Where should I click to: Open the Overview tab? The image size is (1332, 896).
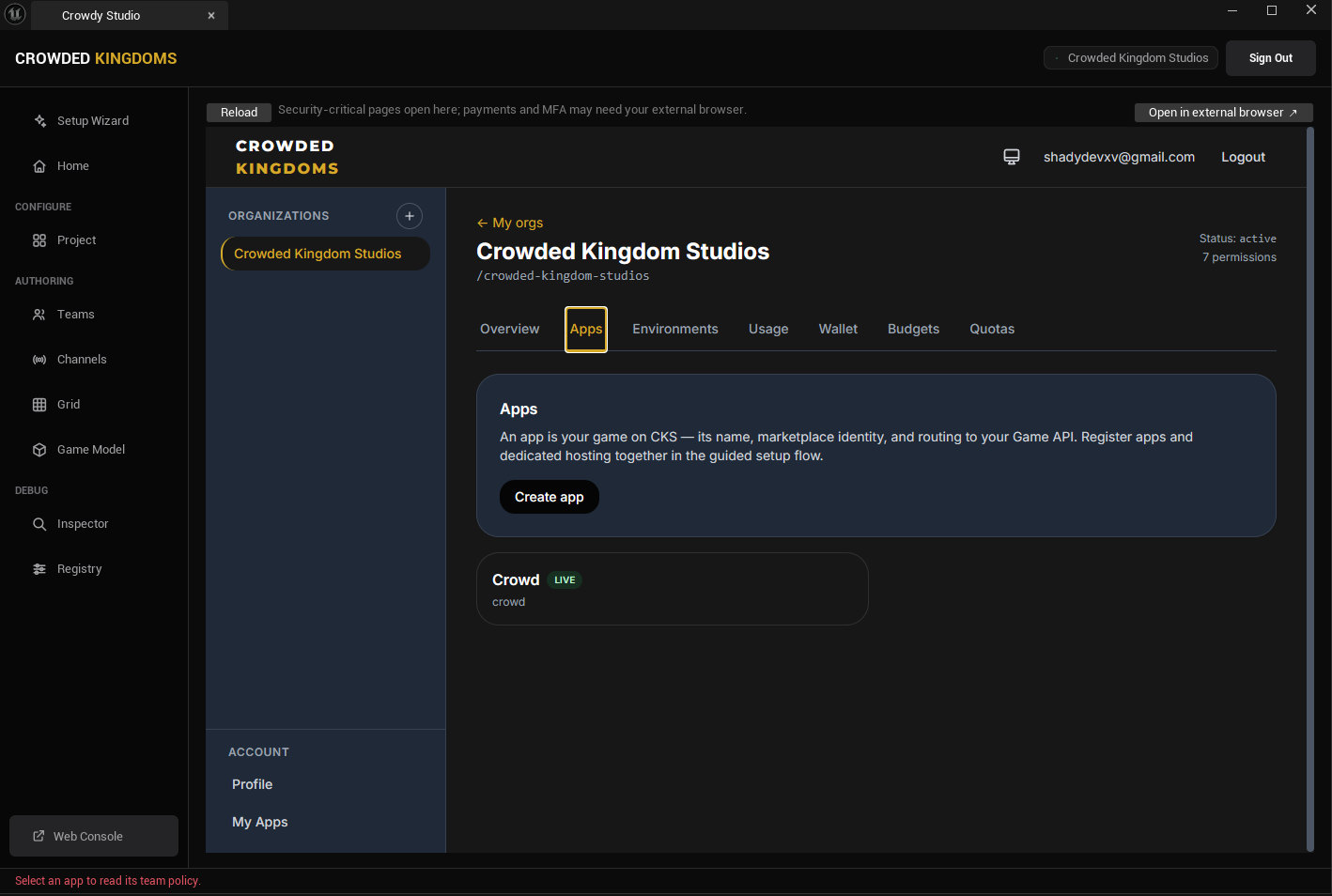[x=510, y=329]
